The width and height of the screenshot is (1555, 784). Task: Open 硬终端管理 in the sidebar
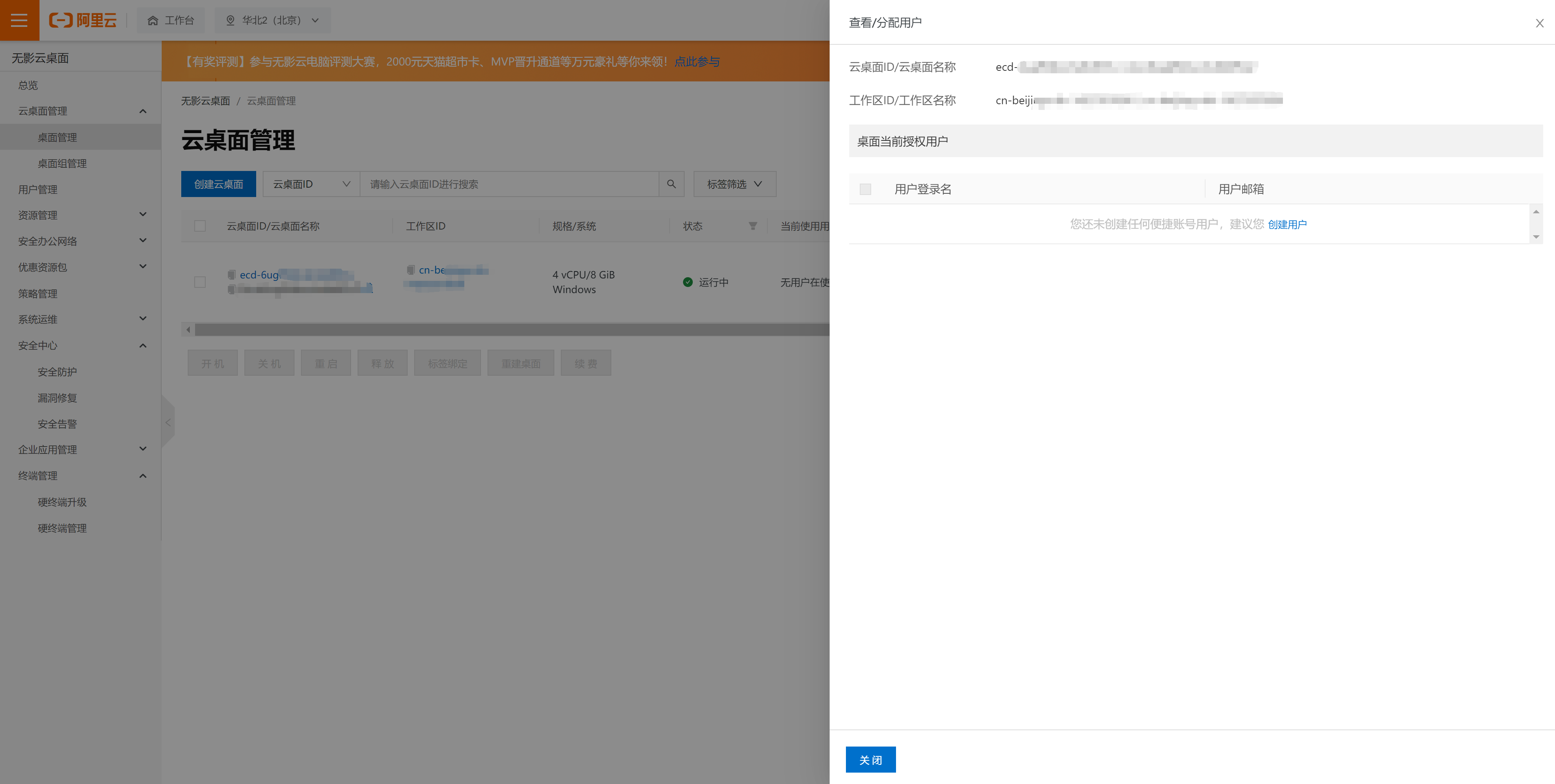pyautogui.click(x=62, y=528)
